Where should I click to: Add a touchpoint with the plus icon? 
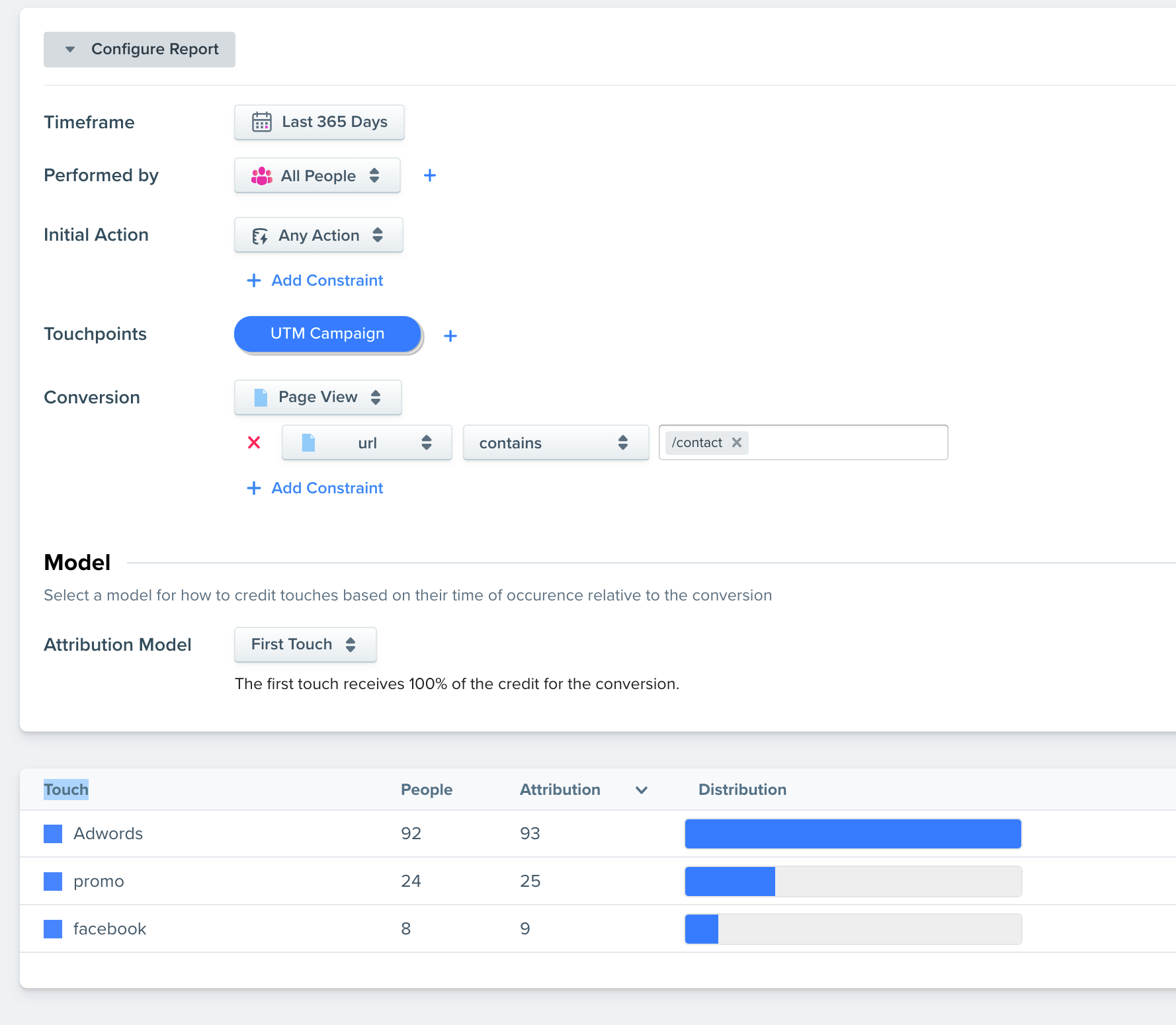450,336
